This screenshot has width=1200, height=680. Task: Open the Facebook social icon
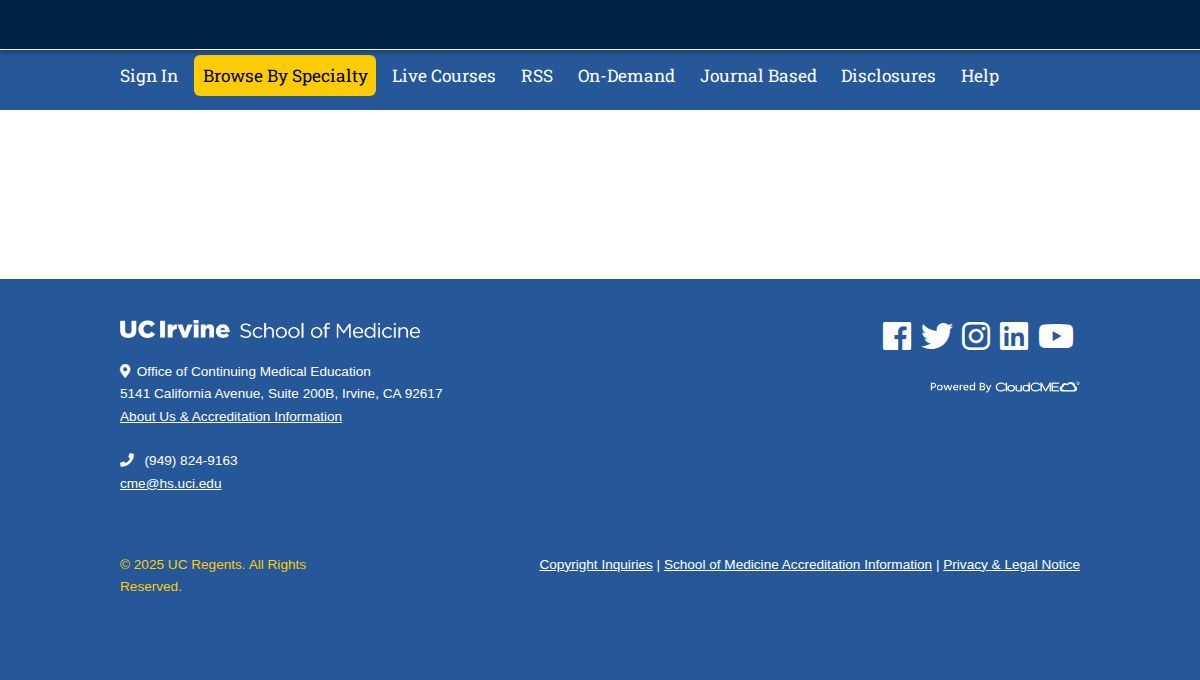[897, 336]
